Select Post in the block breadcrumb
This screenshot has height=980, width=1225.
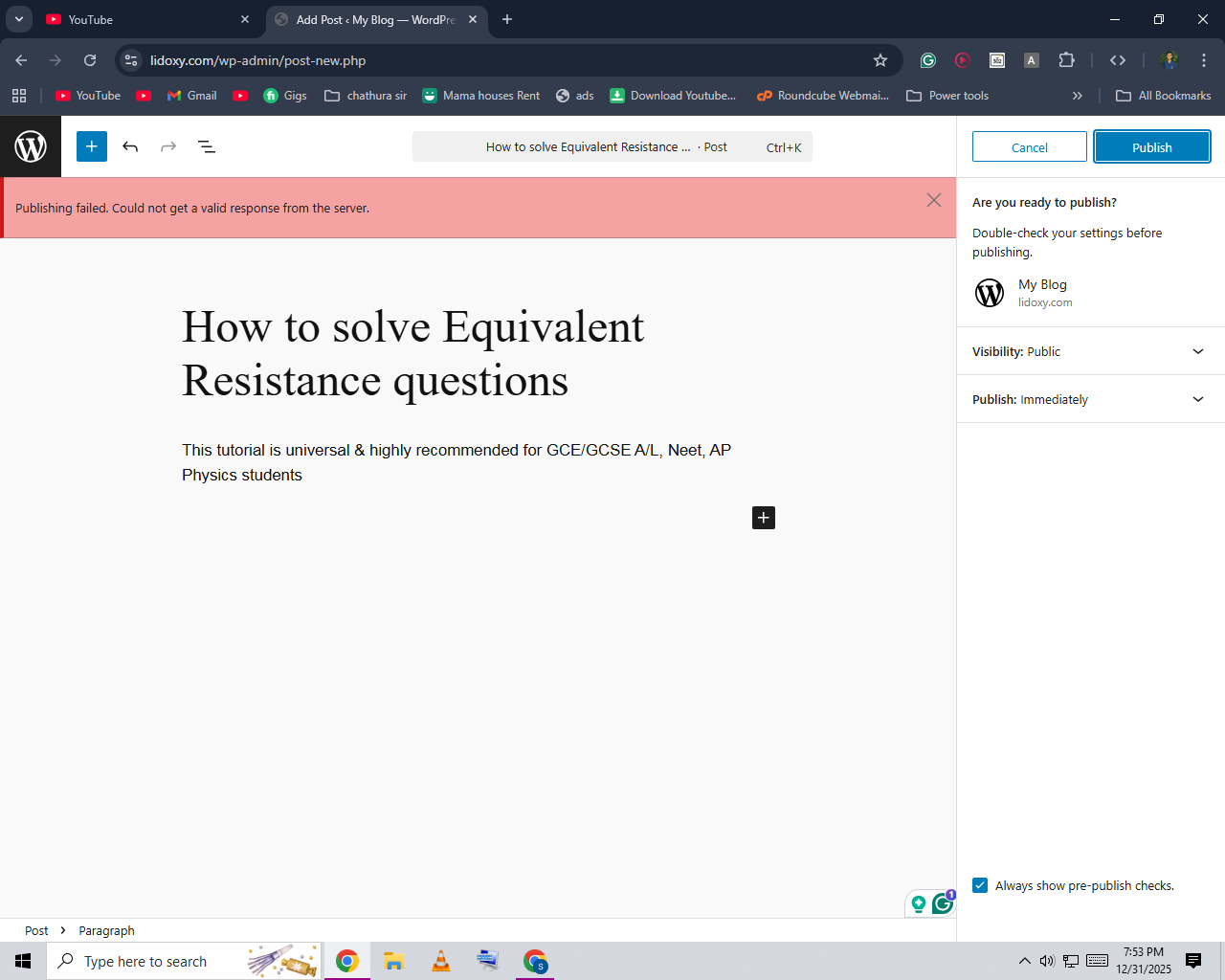pos(36,930)
